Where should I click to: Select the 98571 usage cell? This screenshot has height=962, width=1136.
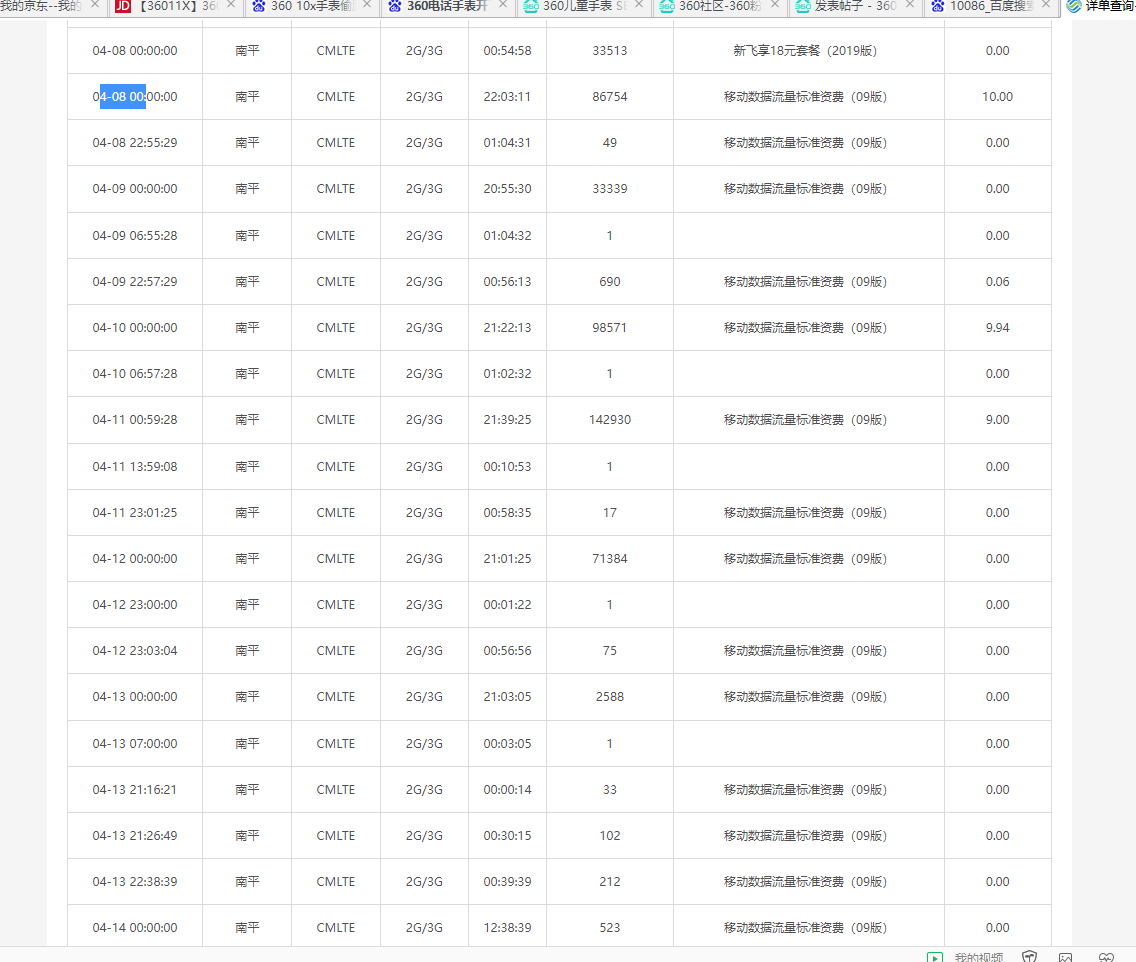(610, 327)
